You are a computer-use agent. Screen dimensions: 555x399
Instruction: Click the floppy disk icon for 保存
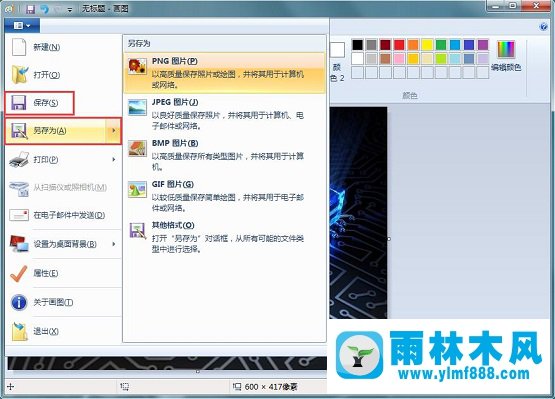click(19, 103)
